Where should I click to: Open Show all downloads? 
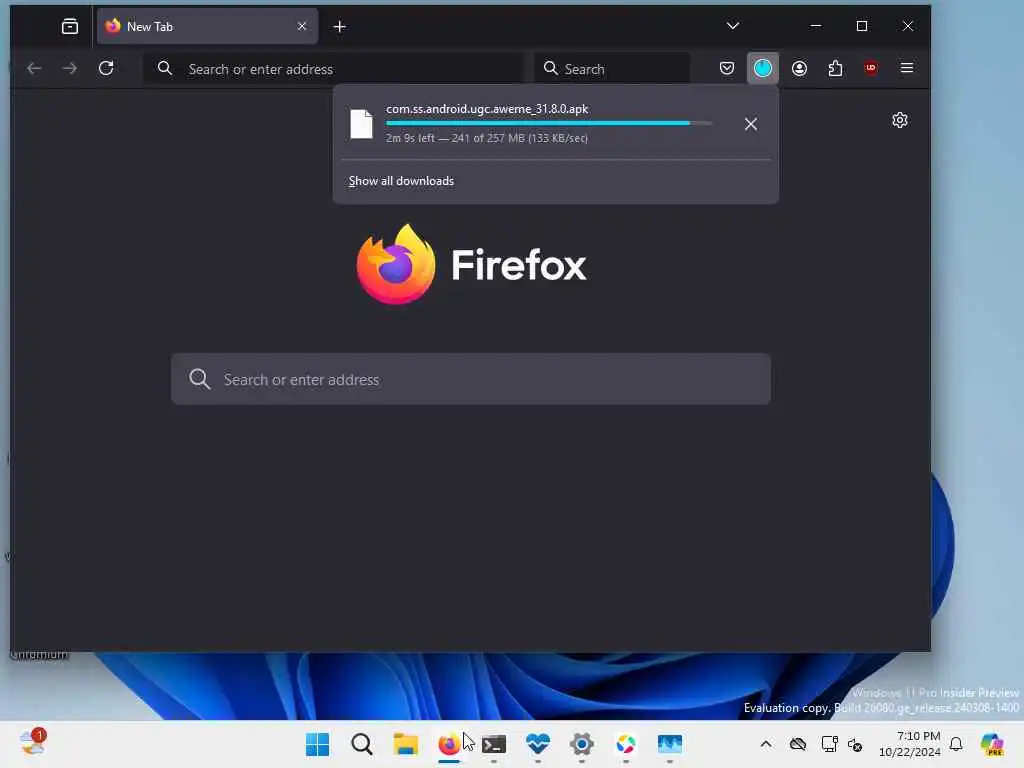click(x=401, y=181)
